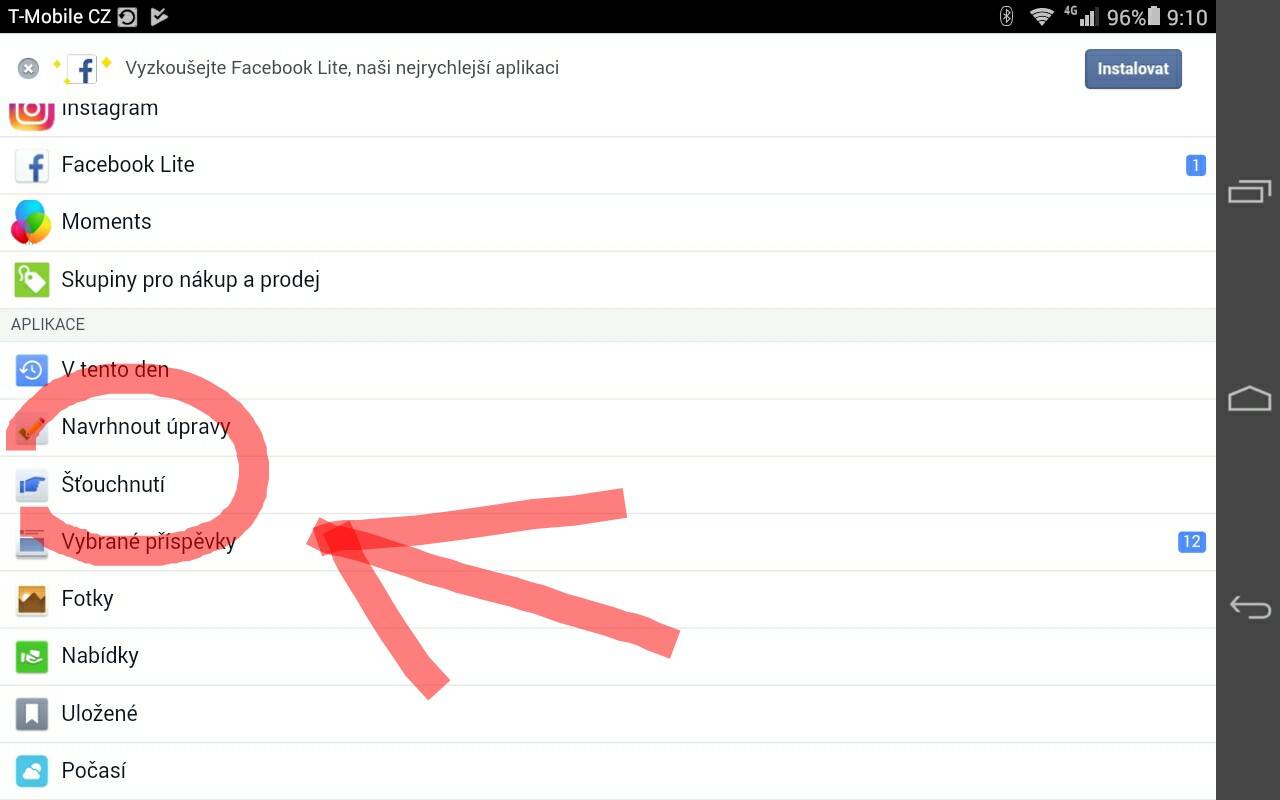This screenshot has height=800, width=1280.
Task: Click the Instalovat button
Action: (1133, 69)
